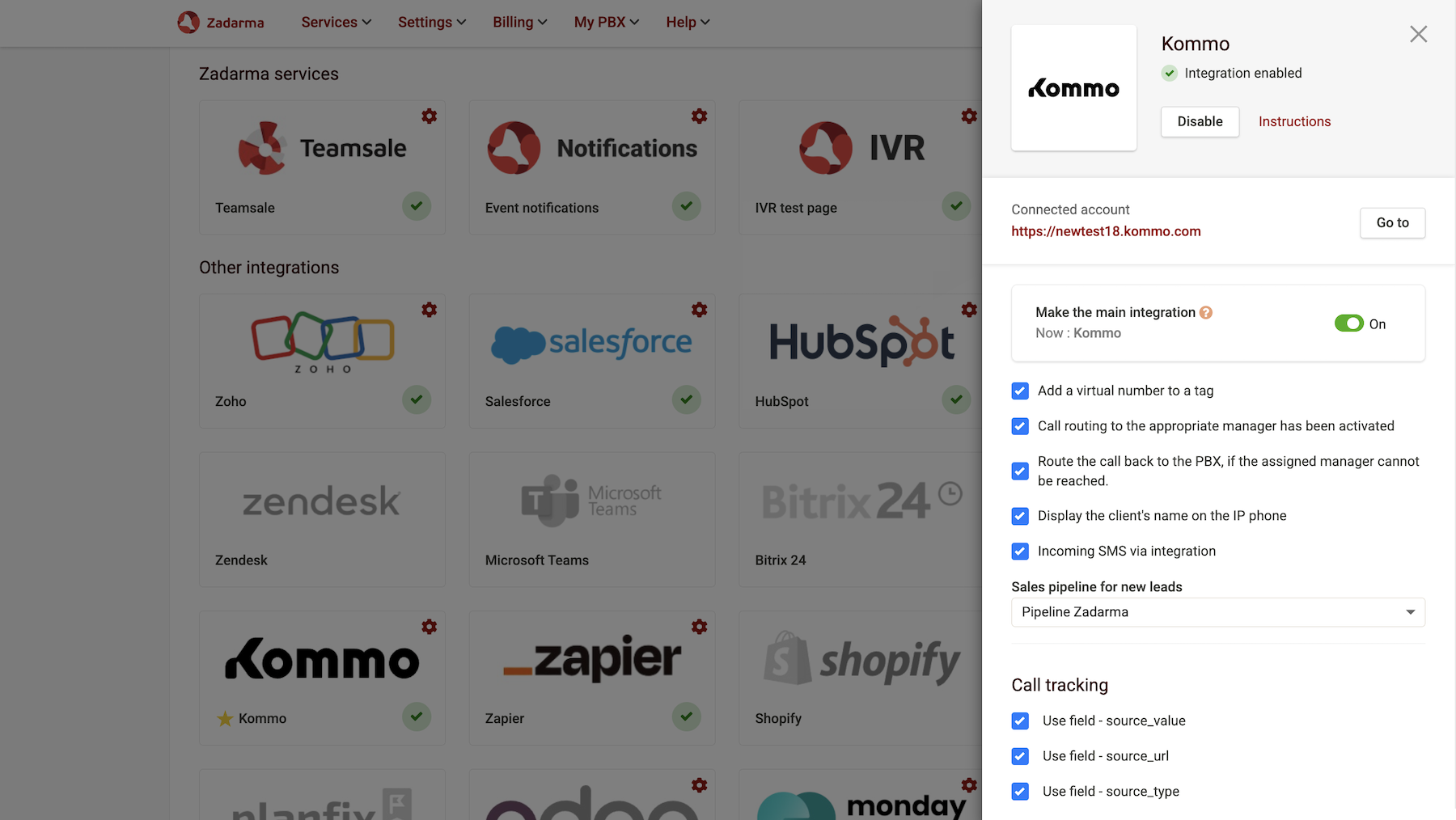Open settings gear on Notifications card

pos(700,116)
